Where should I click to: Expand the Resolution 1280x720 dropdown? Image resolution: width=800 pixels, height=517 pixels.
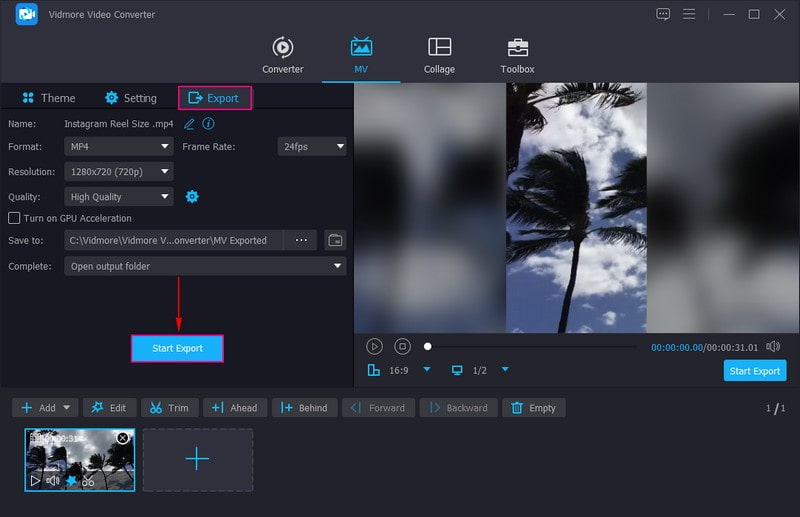click(119, 172)
